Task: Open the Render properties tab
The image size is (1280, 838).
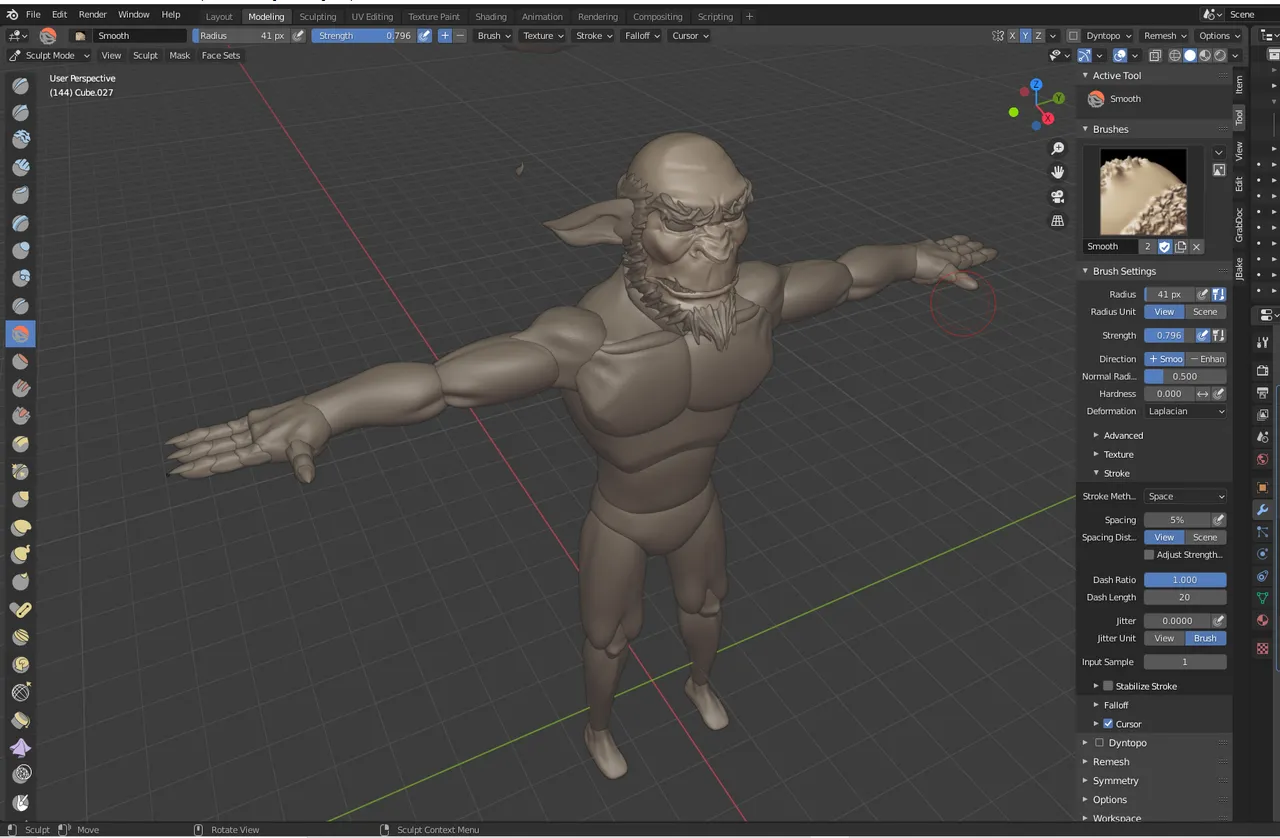Action: click(1262, 371)
